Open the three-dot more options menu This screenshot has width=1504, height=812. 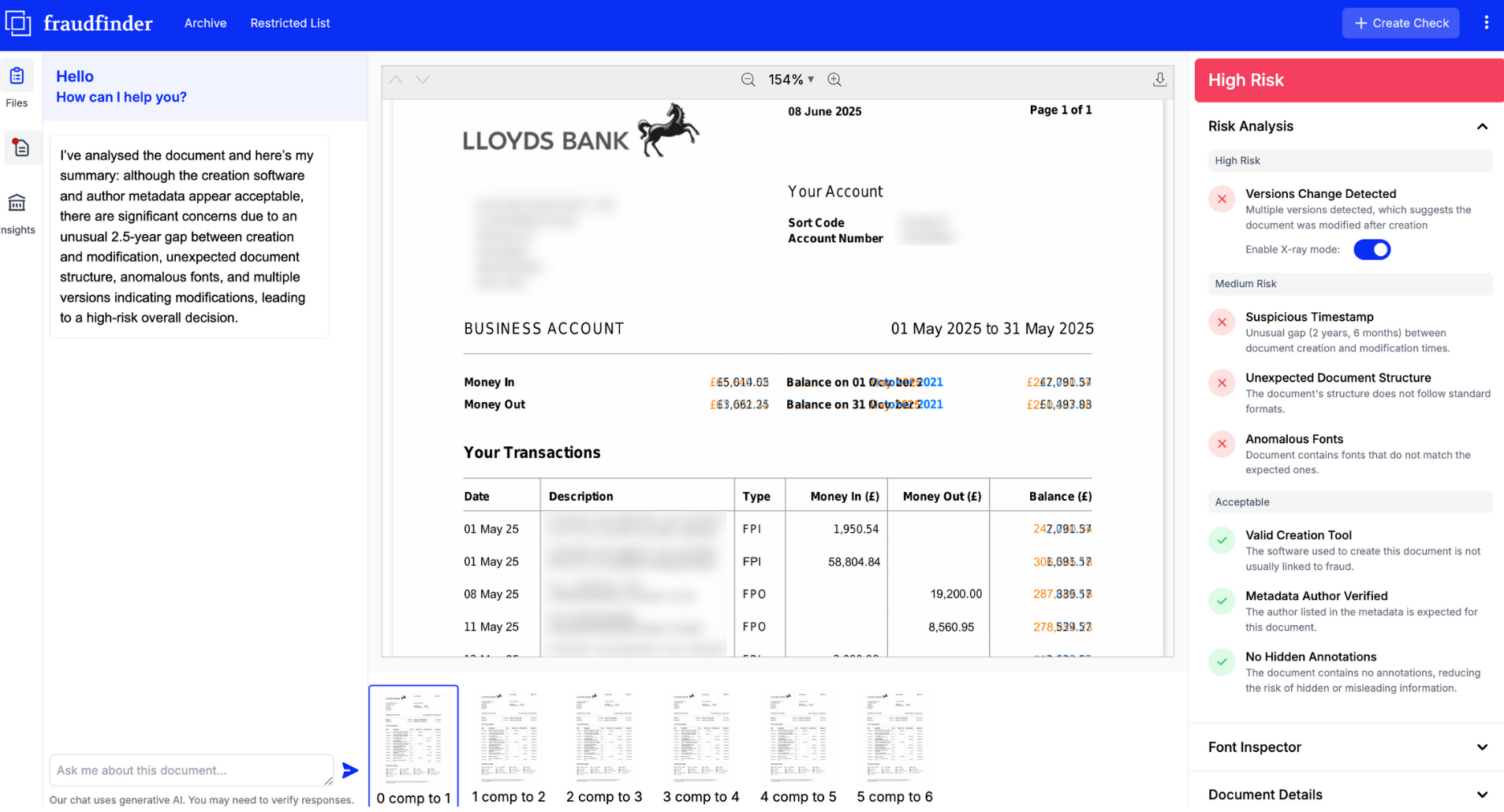click(x=1486, y=23)
